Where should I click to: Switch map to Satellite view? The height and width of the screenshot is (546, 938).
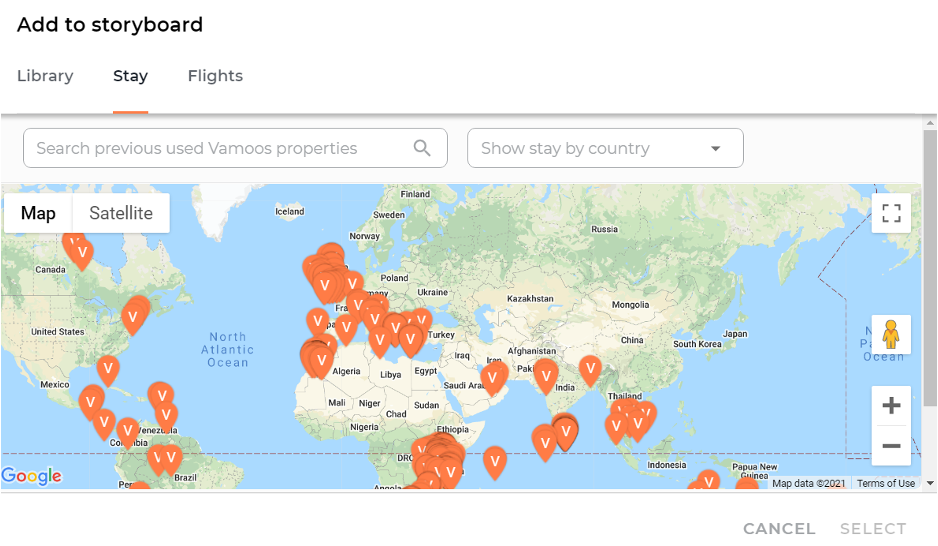pyautogui.click(x=121, y=213)
